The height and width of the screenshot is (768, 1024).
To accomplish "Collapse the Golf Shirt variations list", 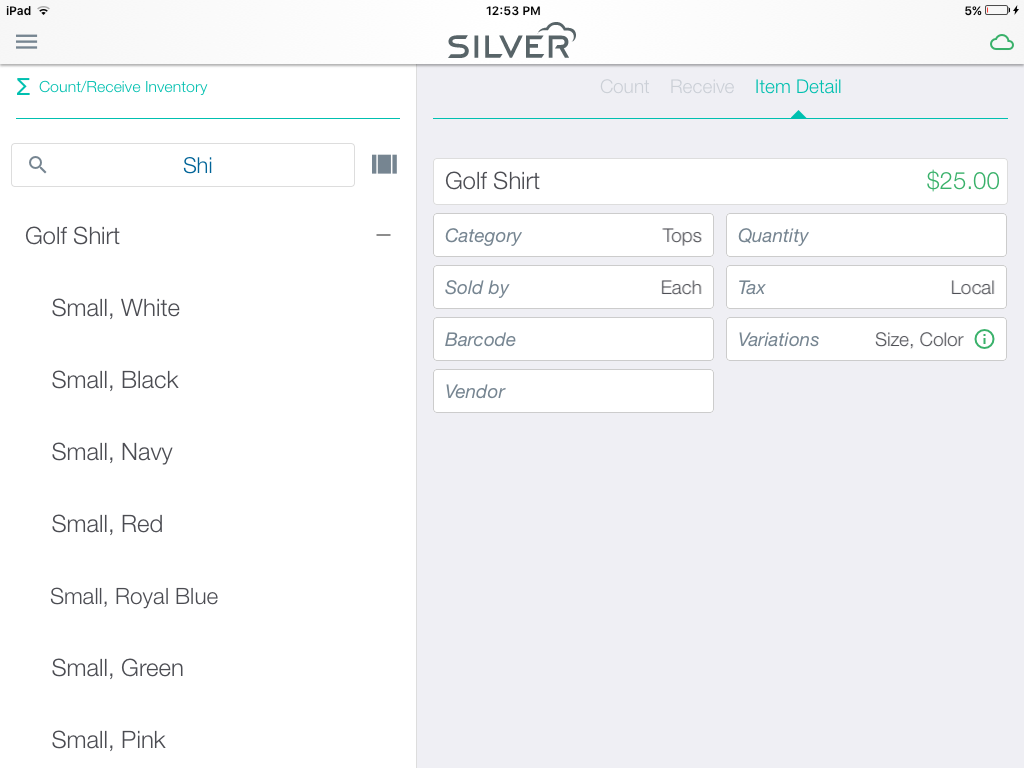I will coord(383,235).
